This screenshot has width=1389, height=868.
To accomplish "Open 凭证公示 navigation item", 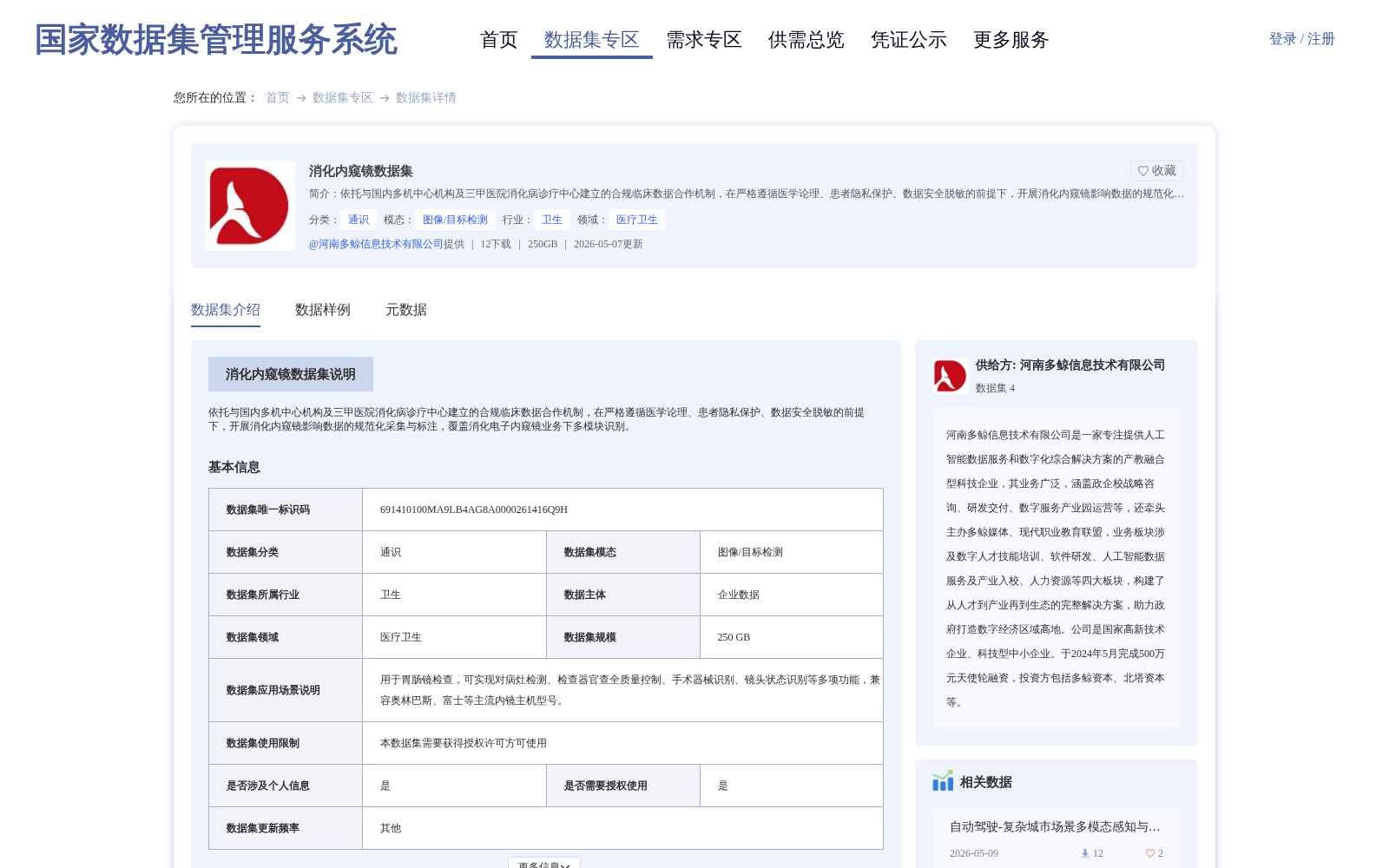I will click(909, 40).
